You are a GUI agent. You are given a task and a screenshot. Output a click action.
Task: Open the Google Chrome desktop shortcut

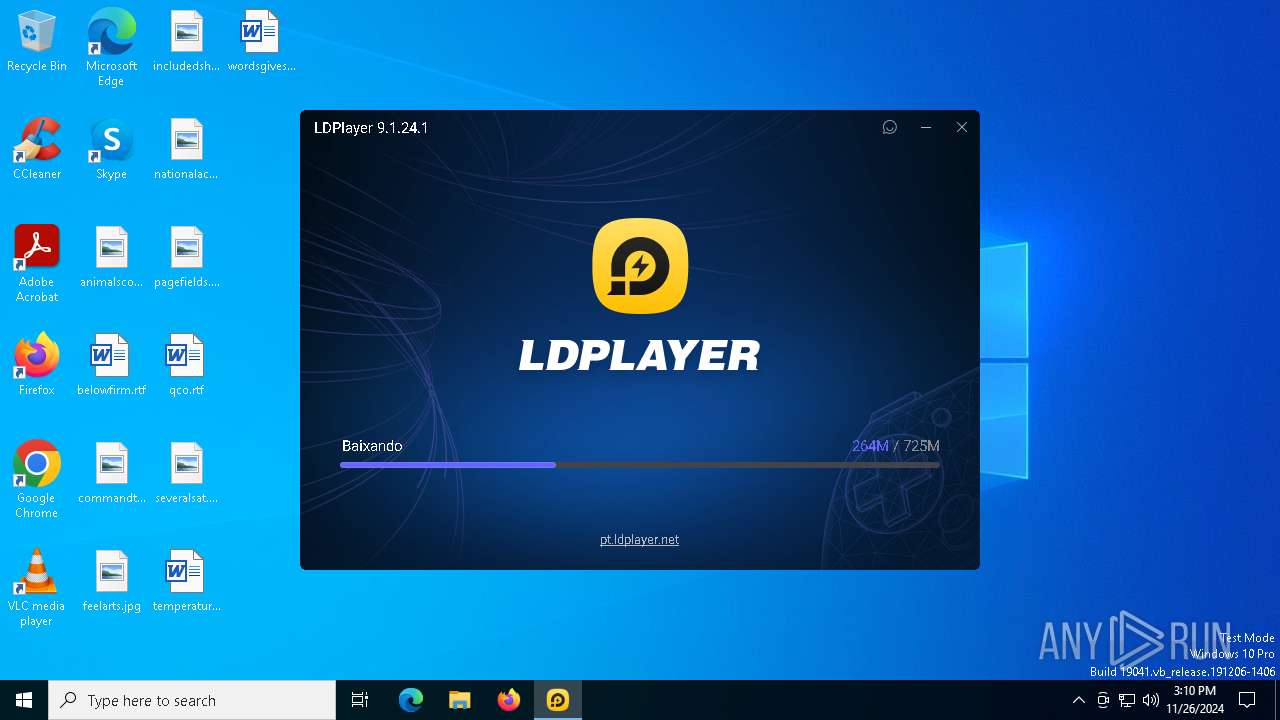(37, 480)
